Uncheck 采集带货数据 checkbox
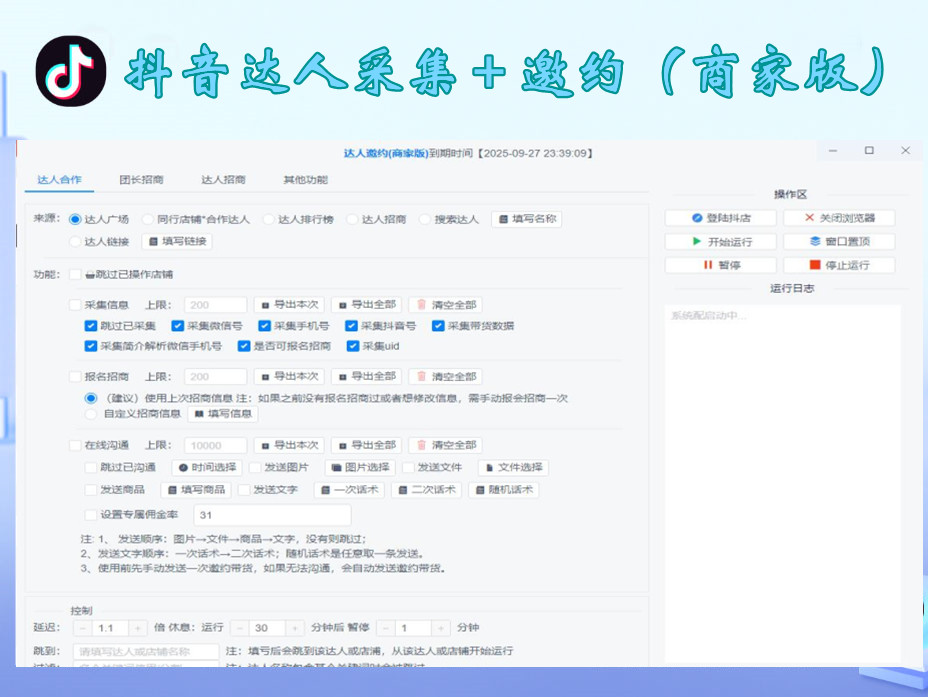Viewport: 928px width, 697px height. tap(438, 326)
